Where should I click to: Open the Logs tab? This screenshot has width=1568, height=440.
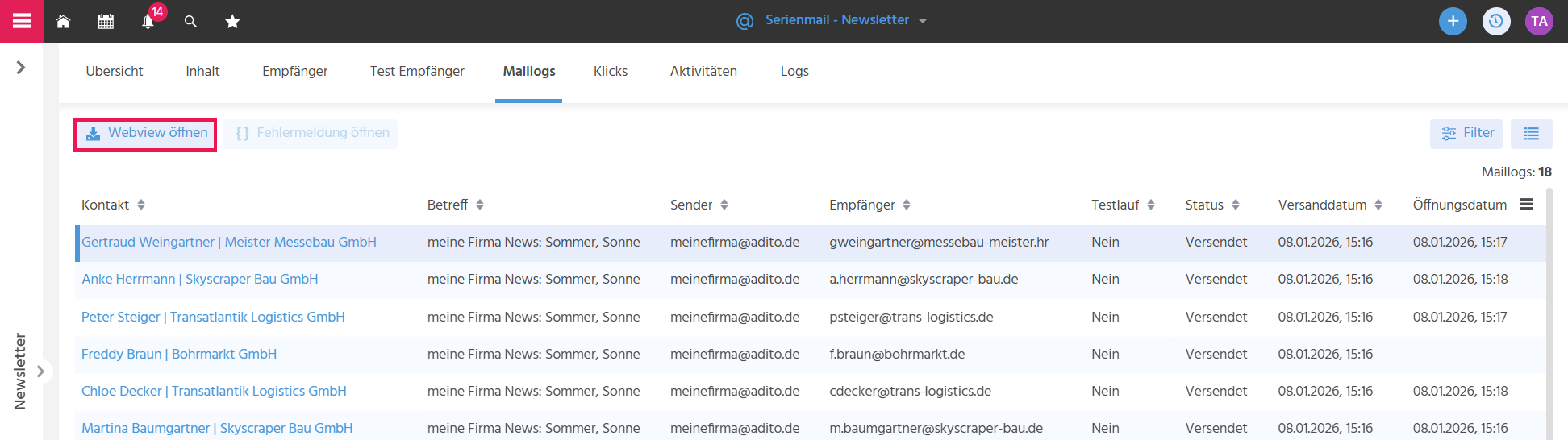pyautogui.click(x=794, y=71)
